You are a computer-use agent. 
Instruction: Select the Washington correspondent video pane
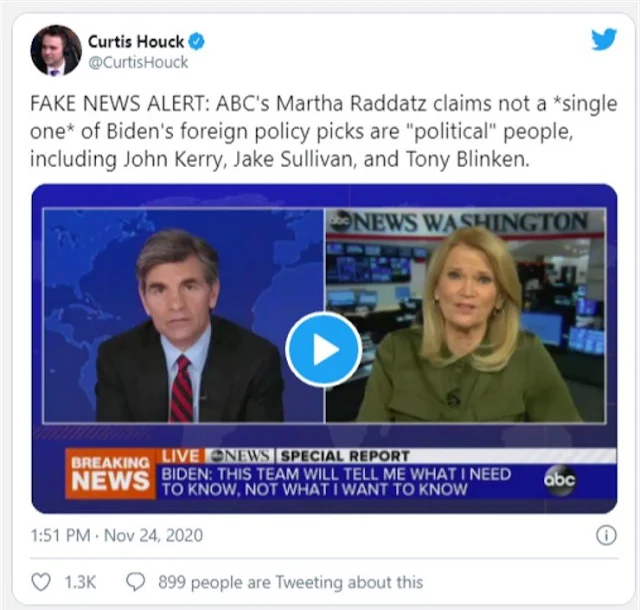[x=466, y=316]
